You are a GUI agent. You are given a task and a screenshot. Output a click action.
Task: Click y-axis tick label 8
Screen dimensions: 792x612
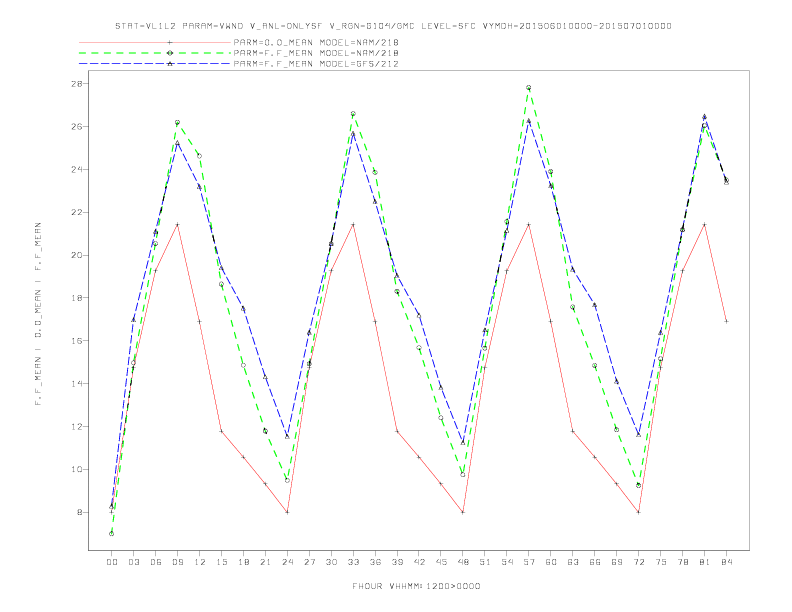click(x=80, y=513)
